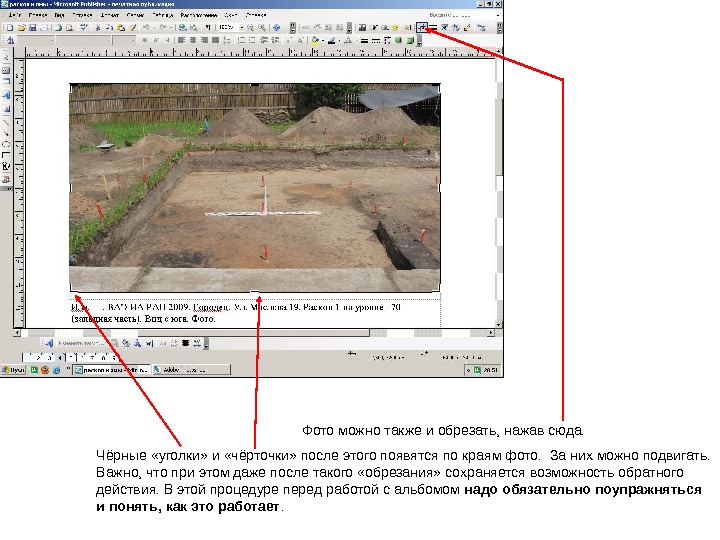
Task: Open the Fill Color dropdown arrow
Action: 323,40
